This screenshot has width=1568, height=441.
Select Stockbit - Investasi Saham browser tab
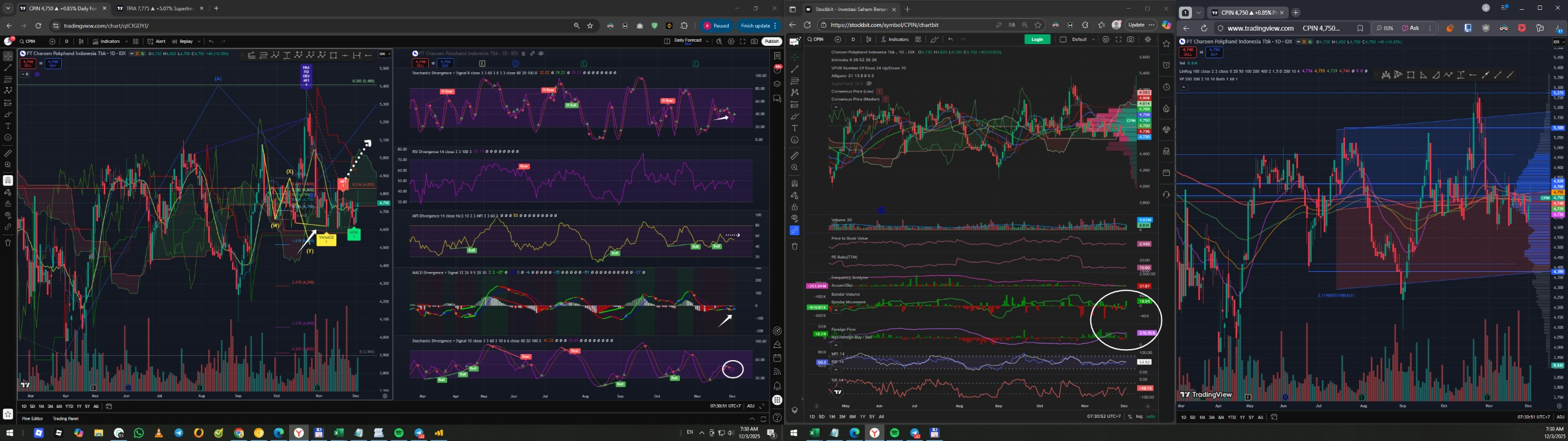coord(851,9)
